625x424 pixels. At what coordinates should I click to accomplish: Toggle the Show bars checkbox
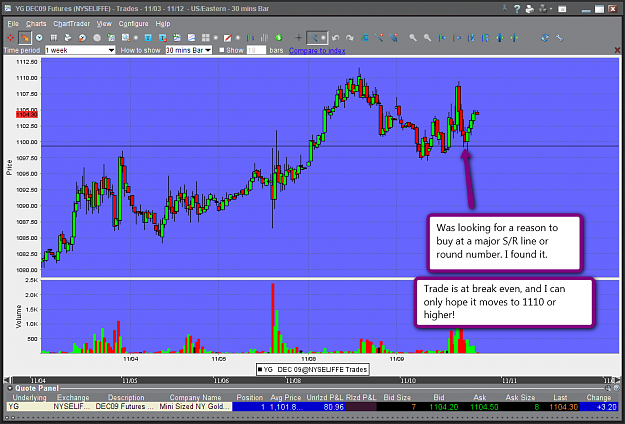click(x=222, y=50)
